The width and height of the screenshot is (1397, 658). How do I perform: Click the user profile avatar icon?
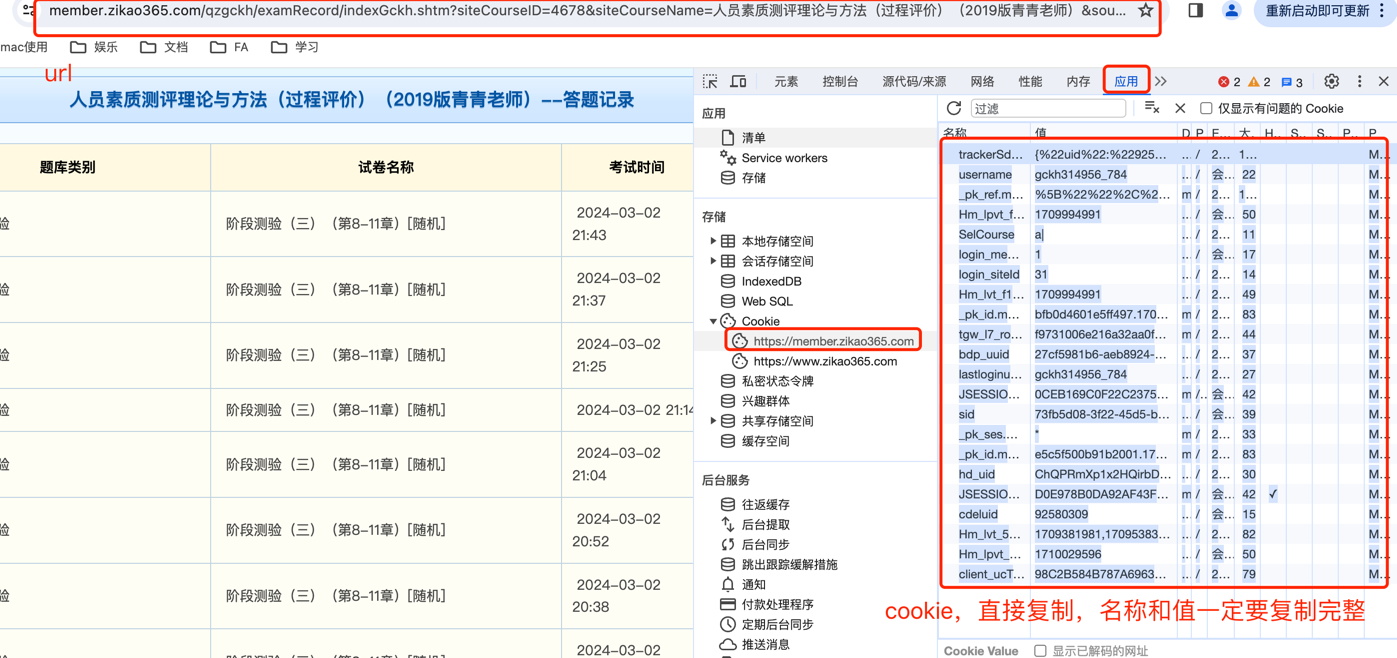point(1232,11)
